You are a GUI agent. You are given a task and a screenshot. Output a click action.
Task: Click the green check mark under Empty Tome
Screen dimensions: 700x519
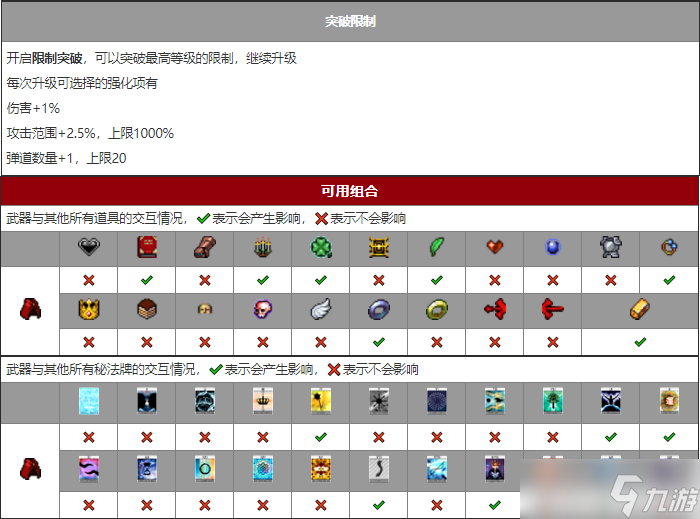147,280
